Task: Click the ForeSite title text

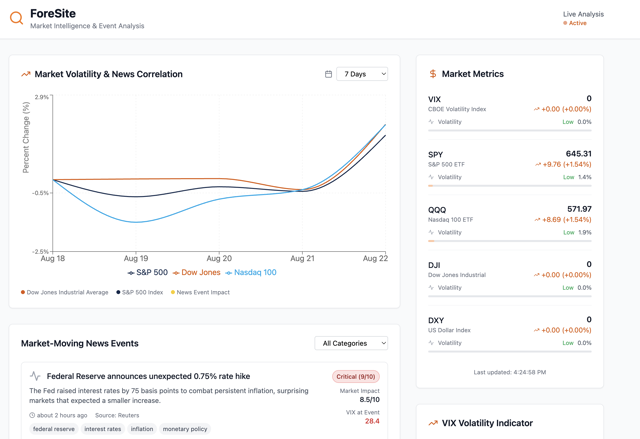Action: pyautogui.click(x=53, y=13)
